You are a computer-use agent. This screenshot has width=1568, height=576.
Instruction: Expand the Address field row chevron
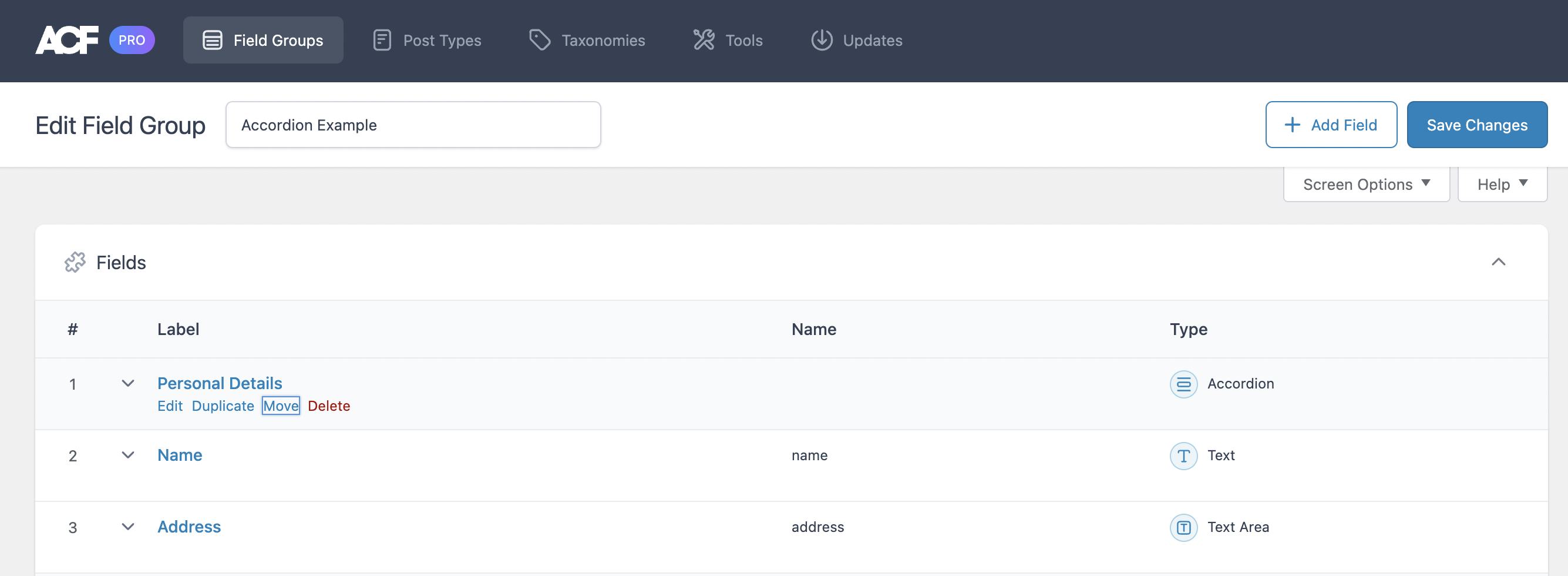128,527
